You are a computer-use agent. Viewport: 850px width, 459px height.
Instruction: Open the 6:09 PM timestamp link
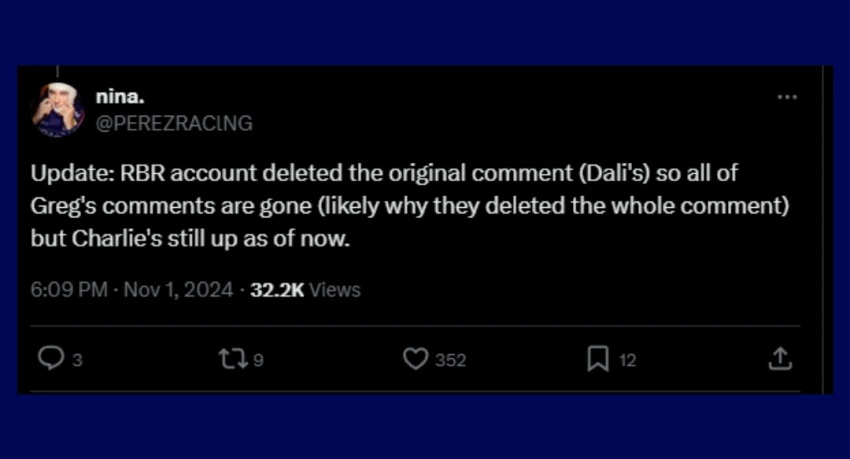click(x=67, y=290)
